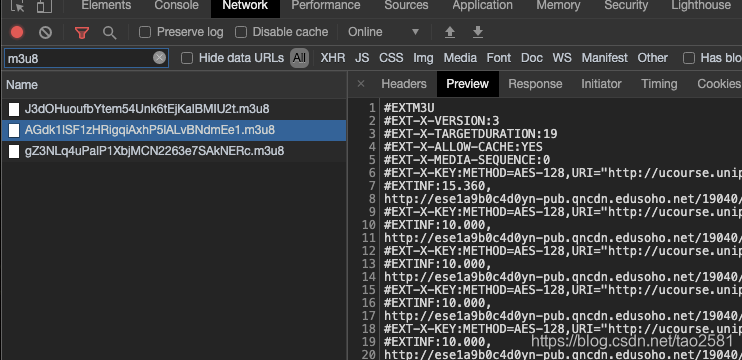Screen dimensions: 742x360
Task: Click the #EXTM3U line in preview
Action: (x=409, y=108)
